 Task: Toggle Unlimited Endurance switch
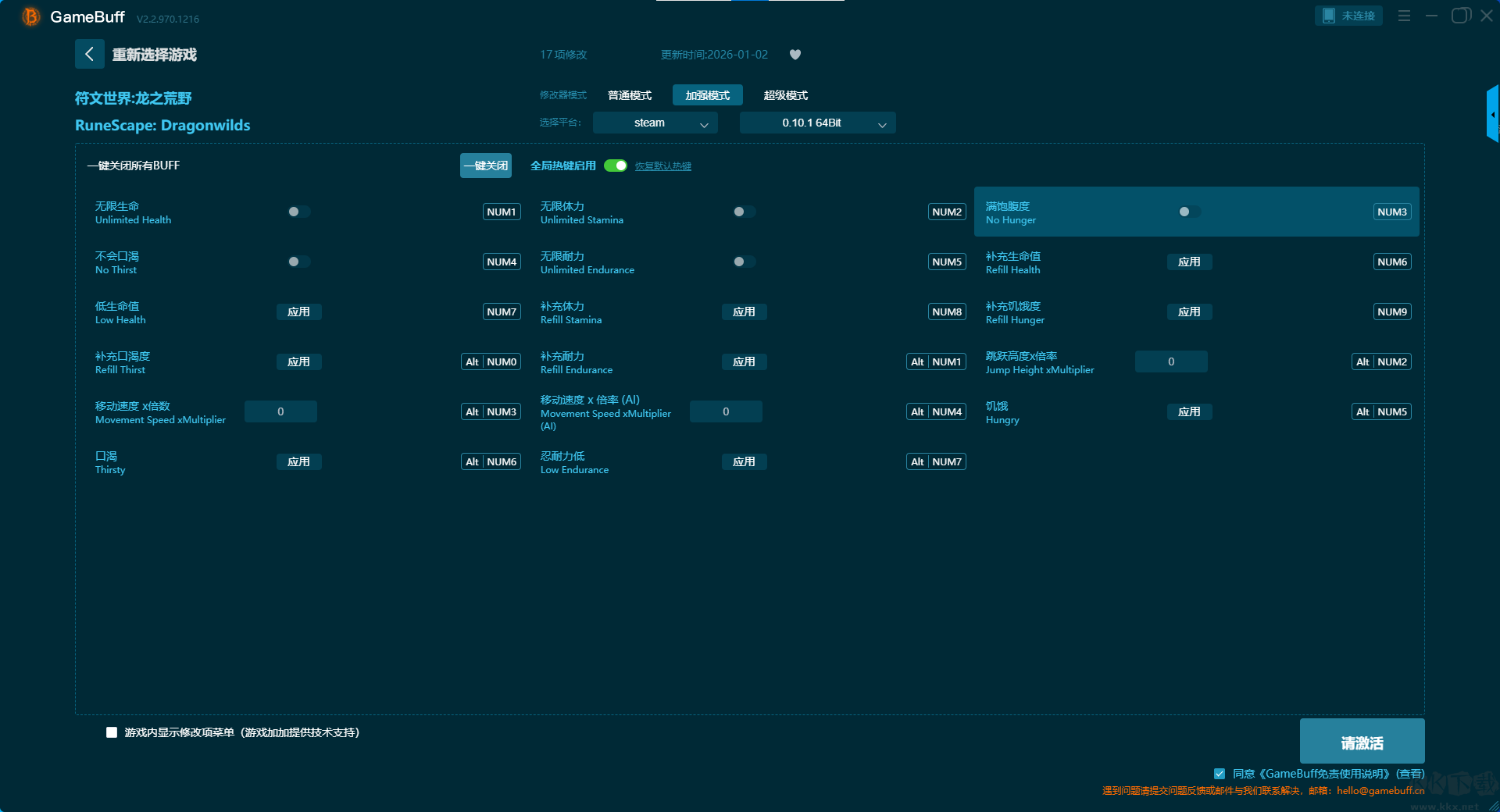coord(744,262)
